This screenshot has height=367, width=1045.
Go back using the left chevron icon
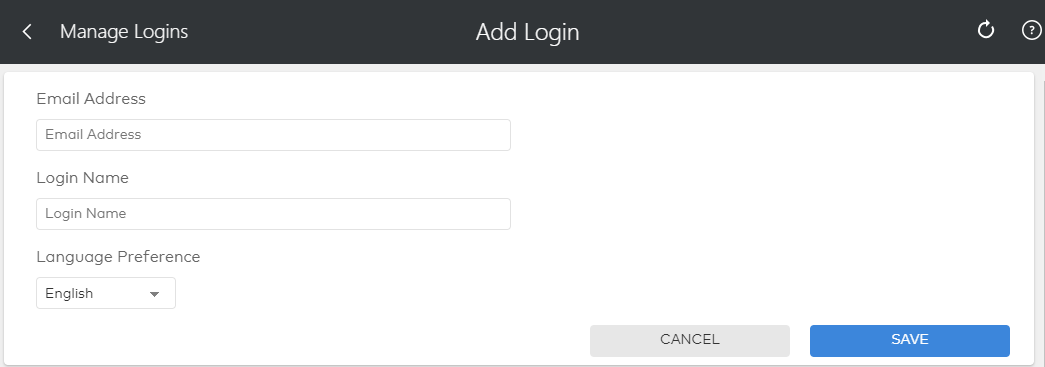tap(27, 31)
